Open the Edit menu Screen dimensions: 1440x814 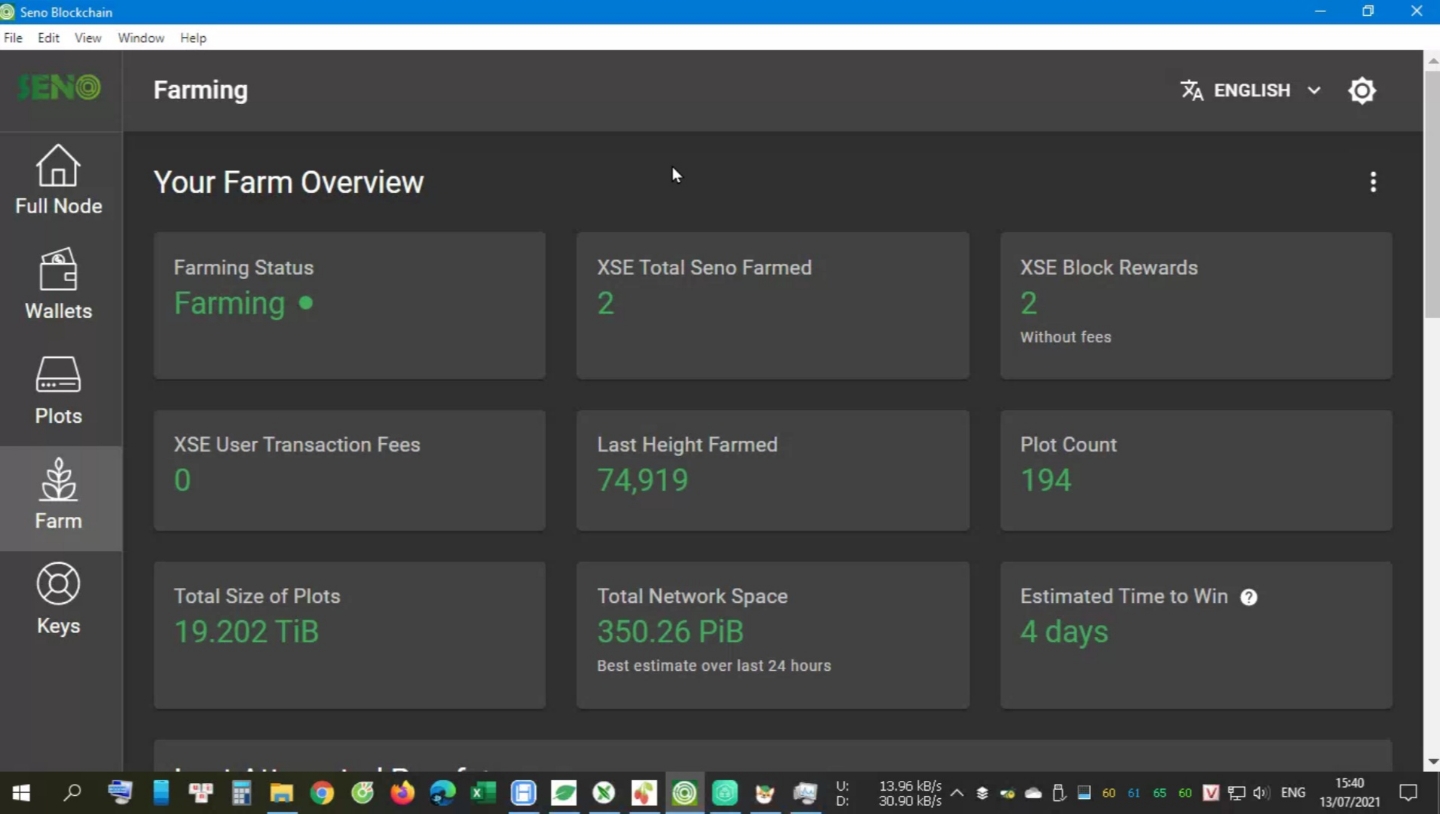[x=49, y=38]
